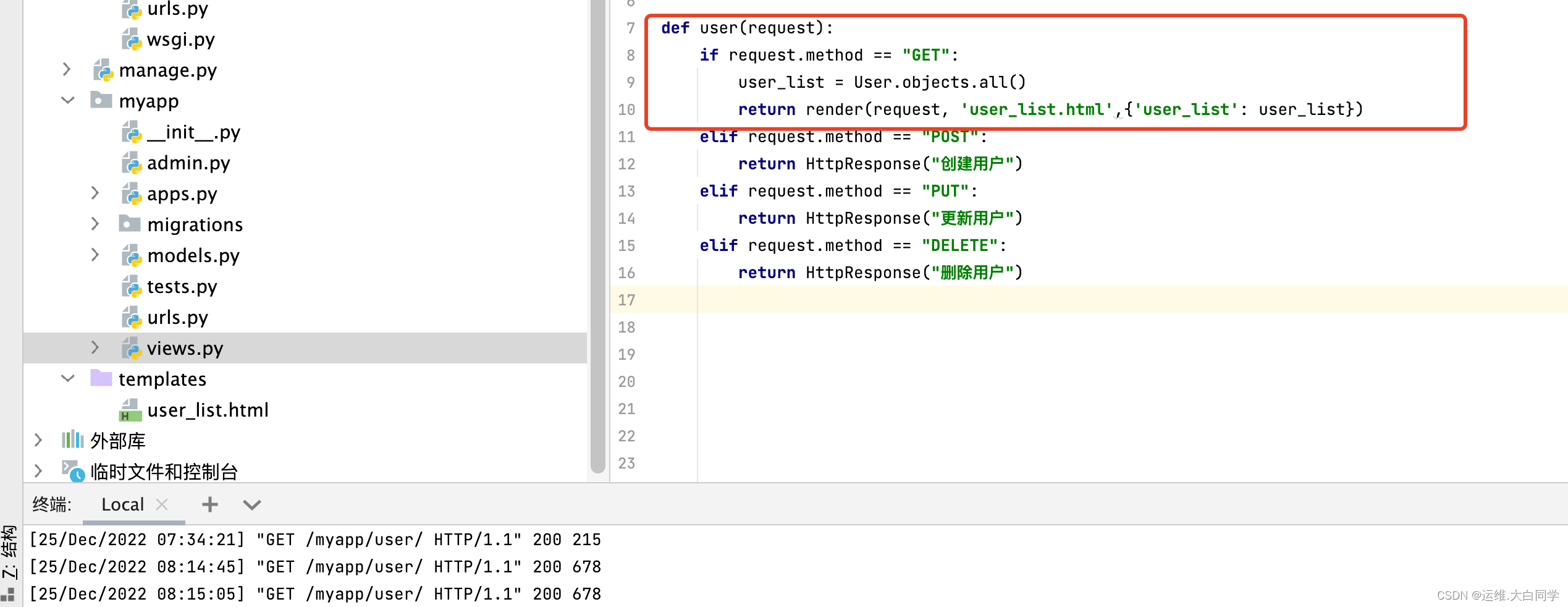
Task: Add a new terminal session with plus icon
Action: point(210,504)
